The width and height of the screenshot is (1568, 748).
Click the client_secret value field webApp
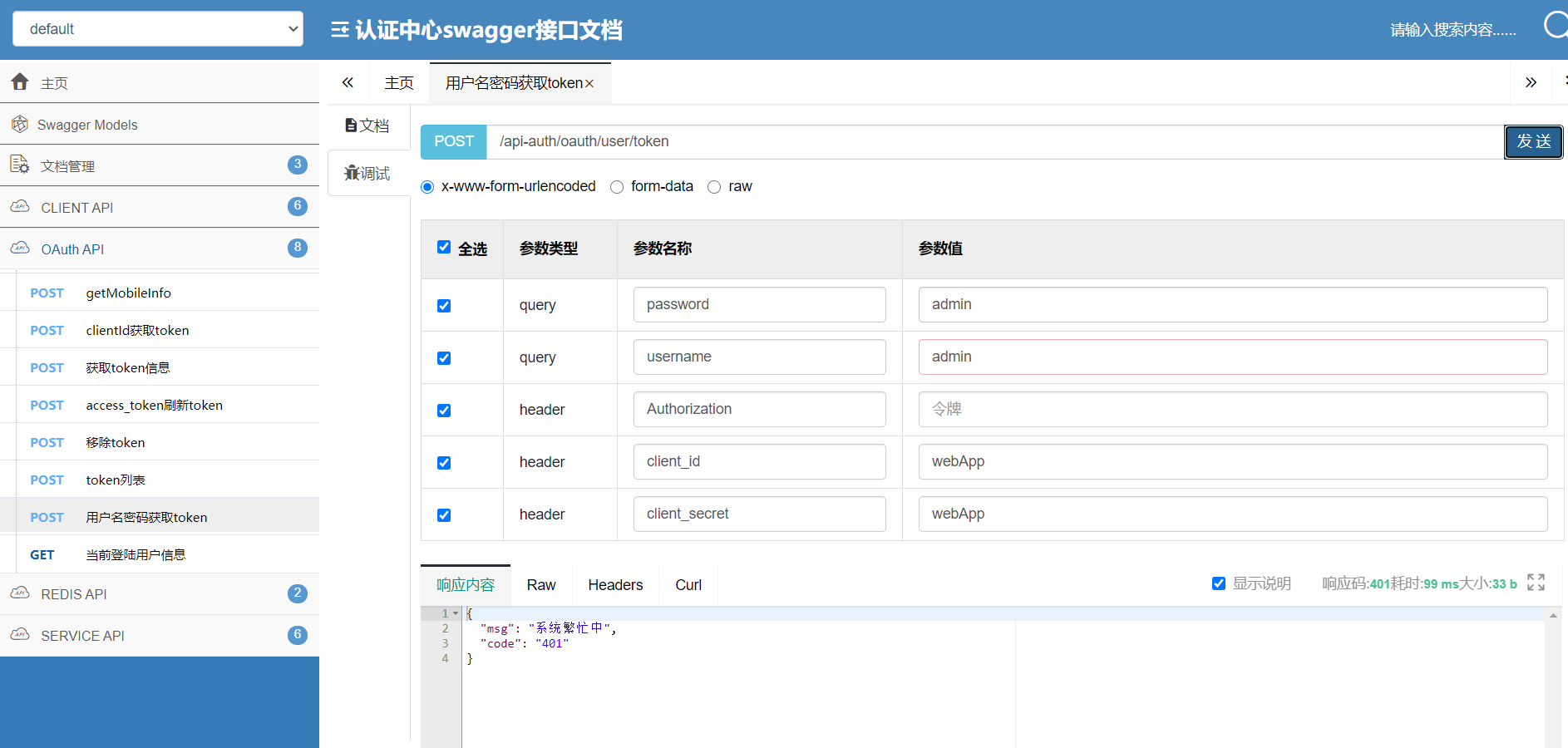point(1233,514)
